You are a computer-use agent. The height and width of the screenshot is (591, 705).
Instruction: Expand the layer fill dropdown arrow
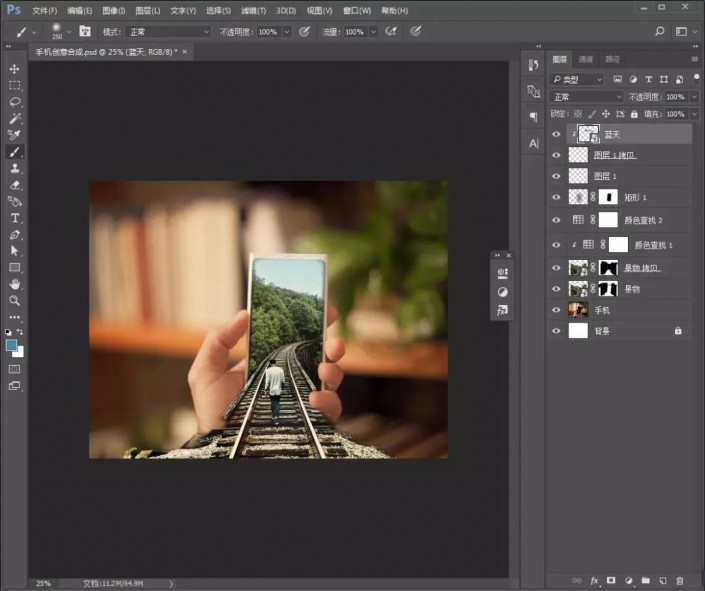pos(694,114)
